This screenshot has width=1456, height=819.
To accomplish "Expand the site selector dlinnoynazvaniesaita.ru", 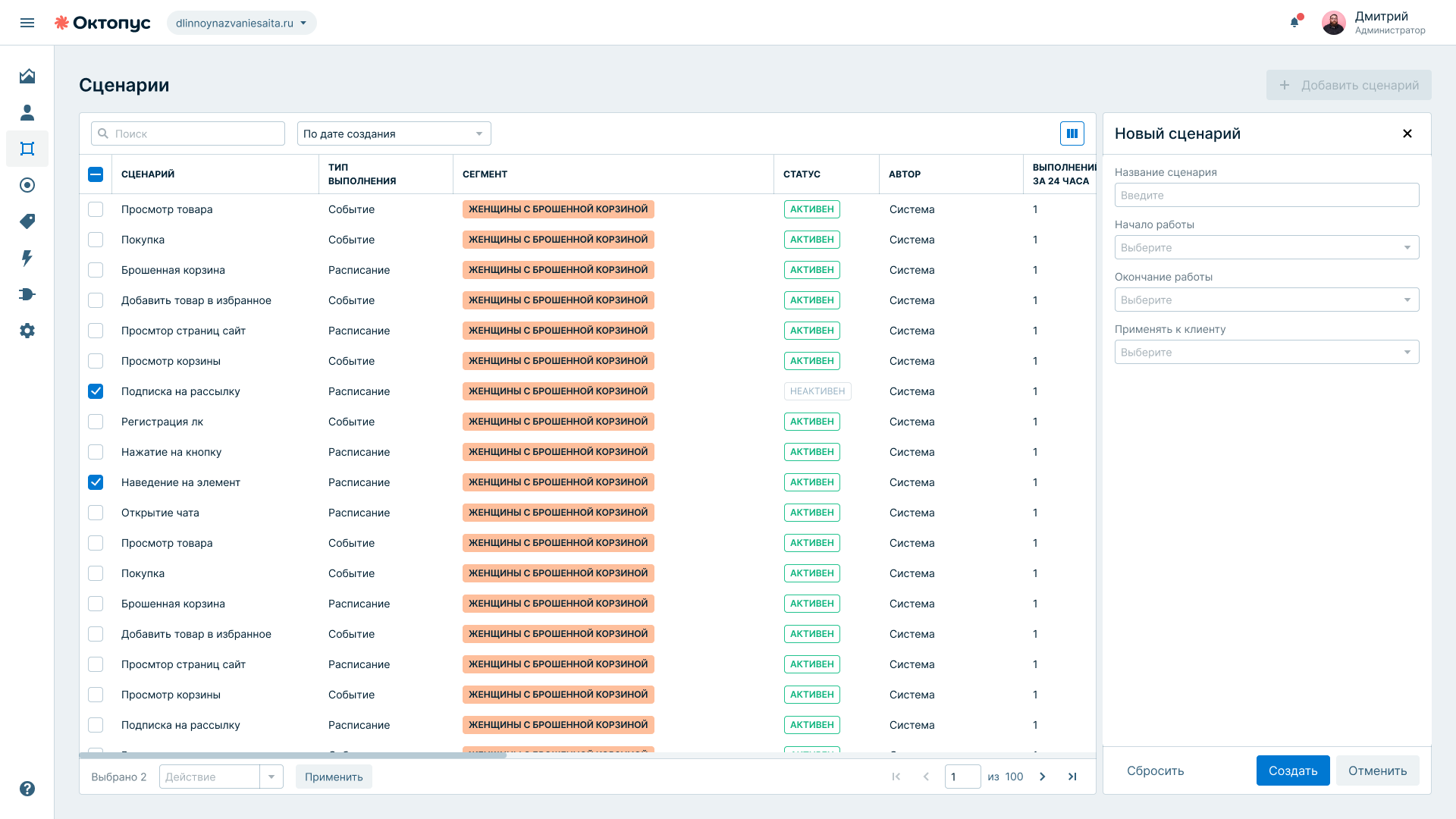I will (x=242, y=23).
